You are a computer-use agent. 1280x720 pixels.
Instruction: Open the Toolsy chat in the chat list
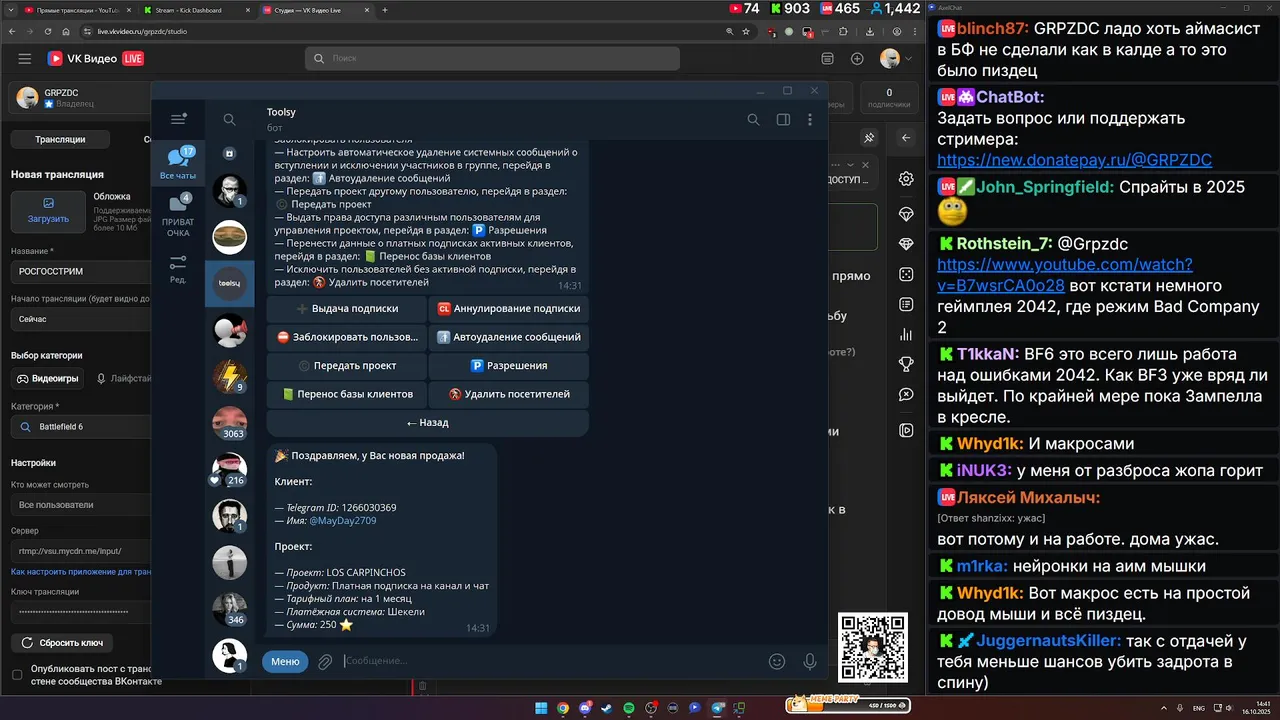coord(230,284)
